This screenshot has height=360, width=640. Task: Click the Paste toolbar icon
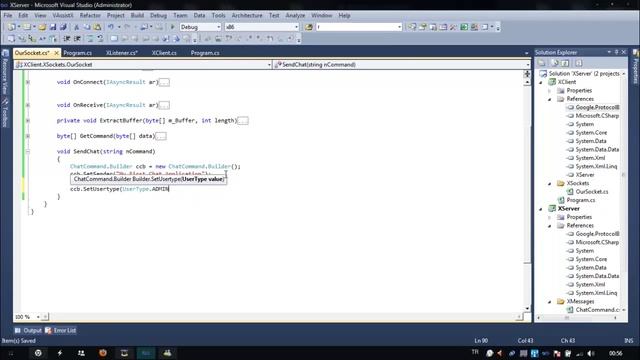click(x=97, y=27)
